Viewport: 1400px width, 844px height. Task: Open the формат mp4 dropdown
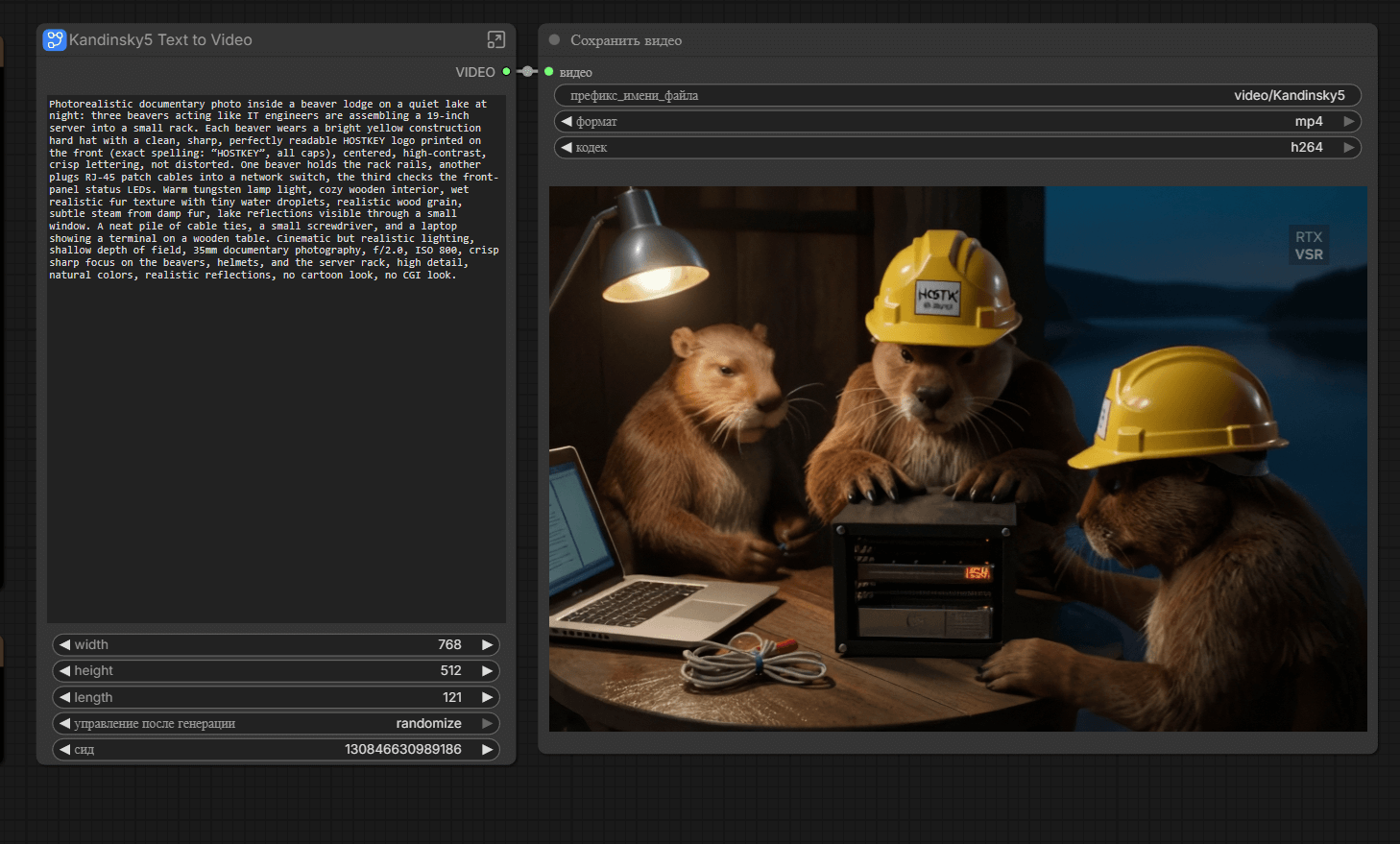point(957,121)
